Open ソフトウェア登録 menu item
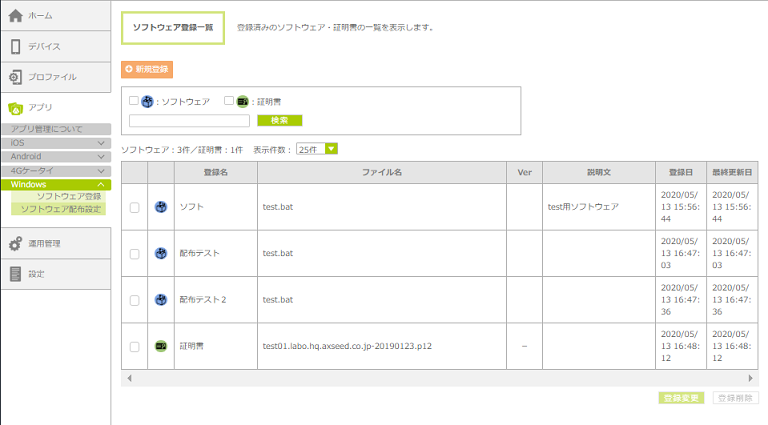Screen dimensions: 768x425 pyautogui.click(x=68, y=197)
